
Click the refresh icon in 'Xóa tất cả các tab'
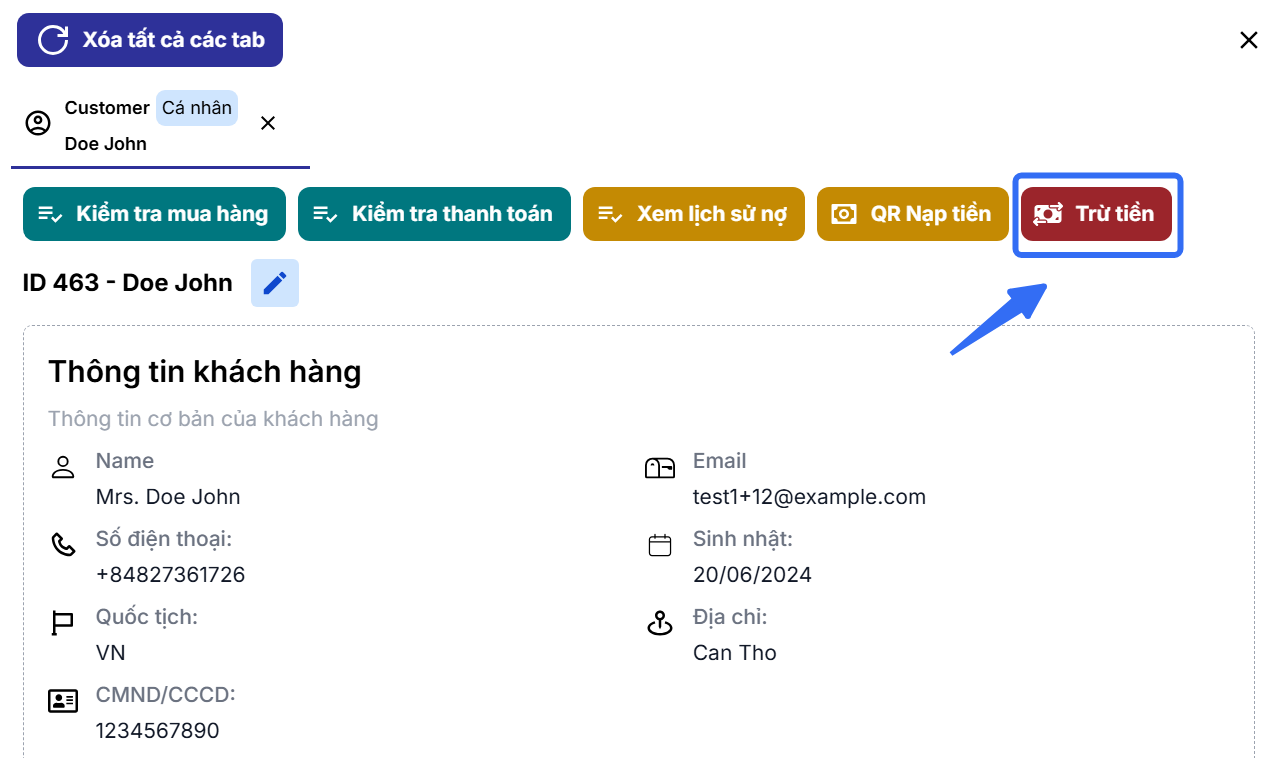click(x=53, y=40)
